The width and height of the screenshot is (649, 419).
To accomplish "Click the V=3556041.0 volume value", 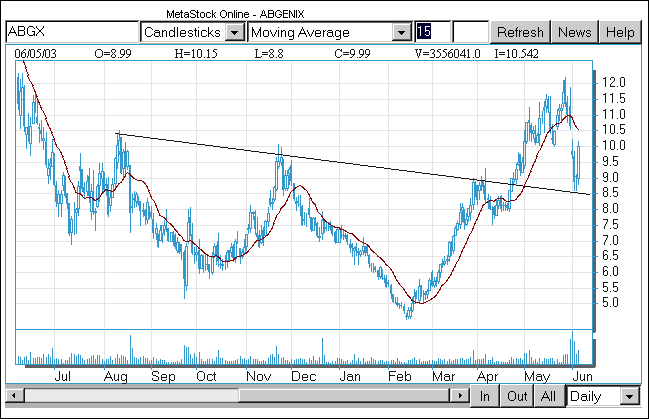I will point(447,54).
